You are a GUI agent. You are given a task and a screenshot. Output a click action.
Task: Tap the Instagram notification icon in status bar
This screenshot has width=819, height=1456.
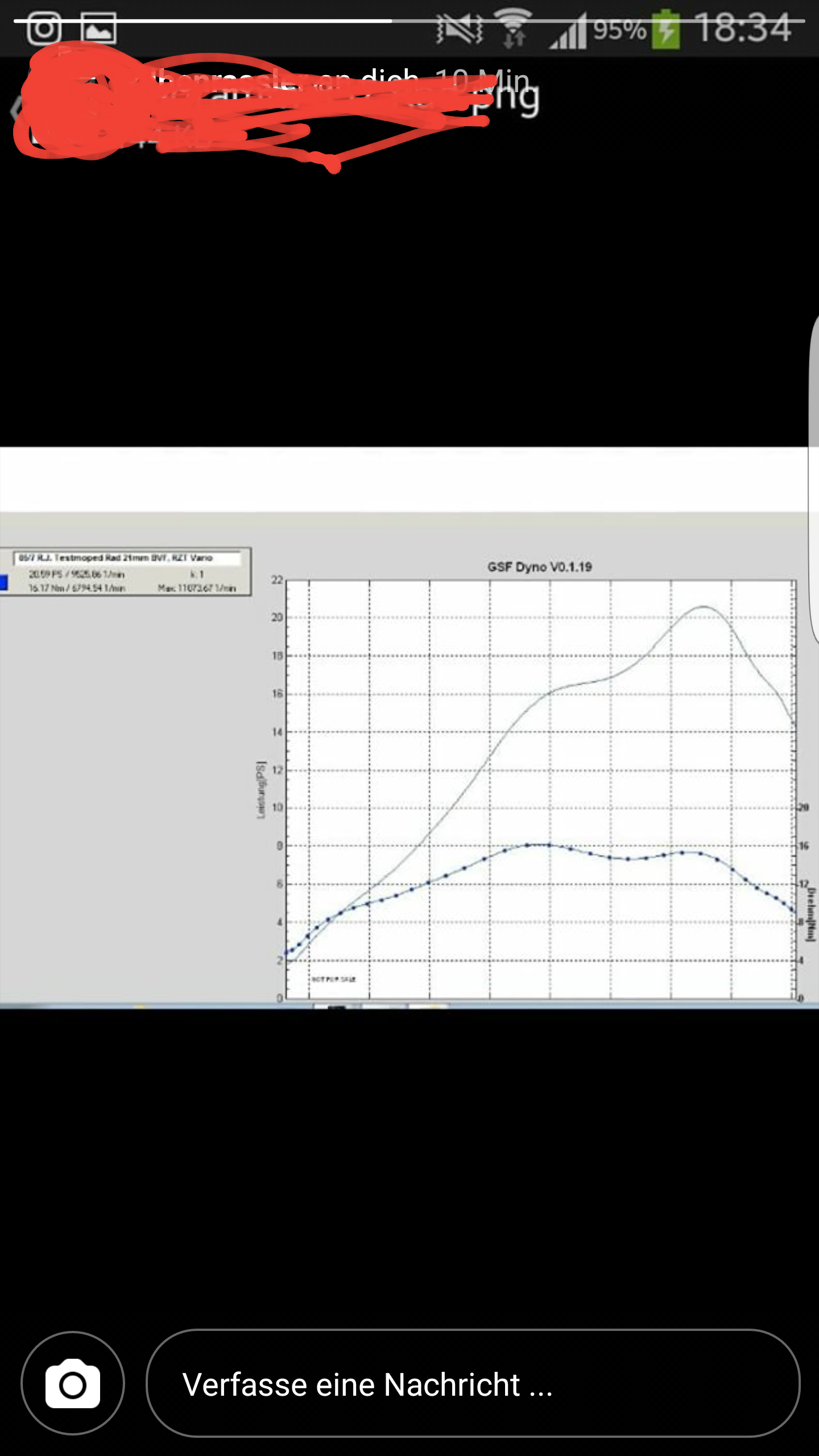43,28
